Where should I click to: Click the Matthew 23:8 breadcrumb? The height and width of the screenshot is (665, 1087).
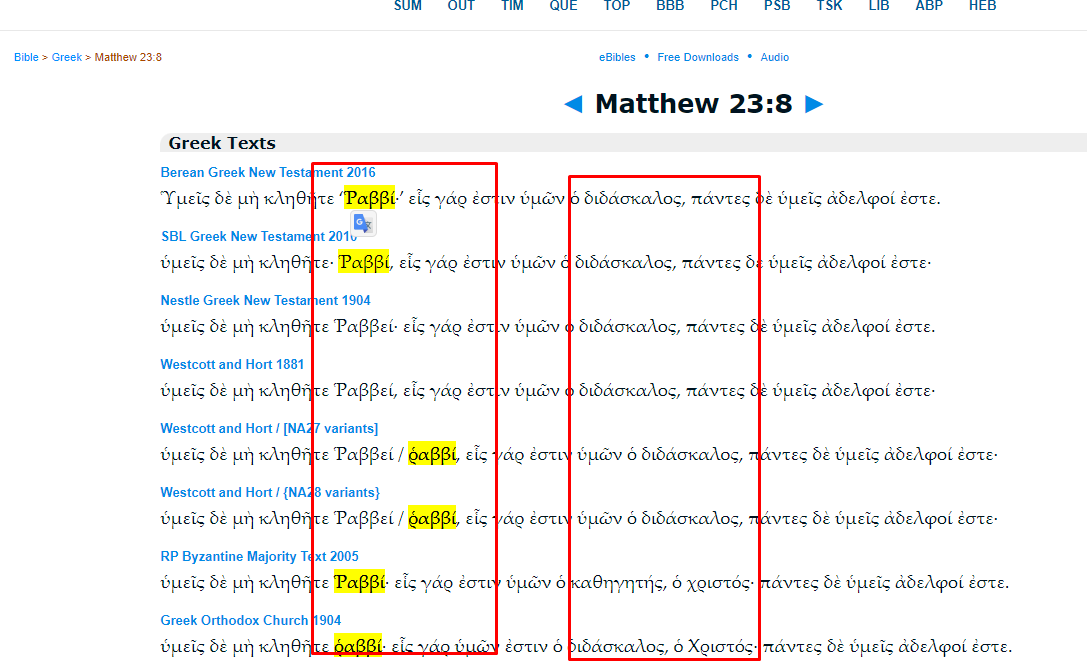coord(128,58)
